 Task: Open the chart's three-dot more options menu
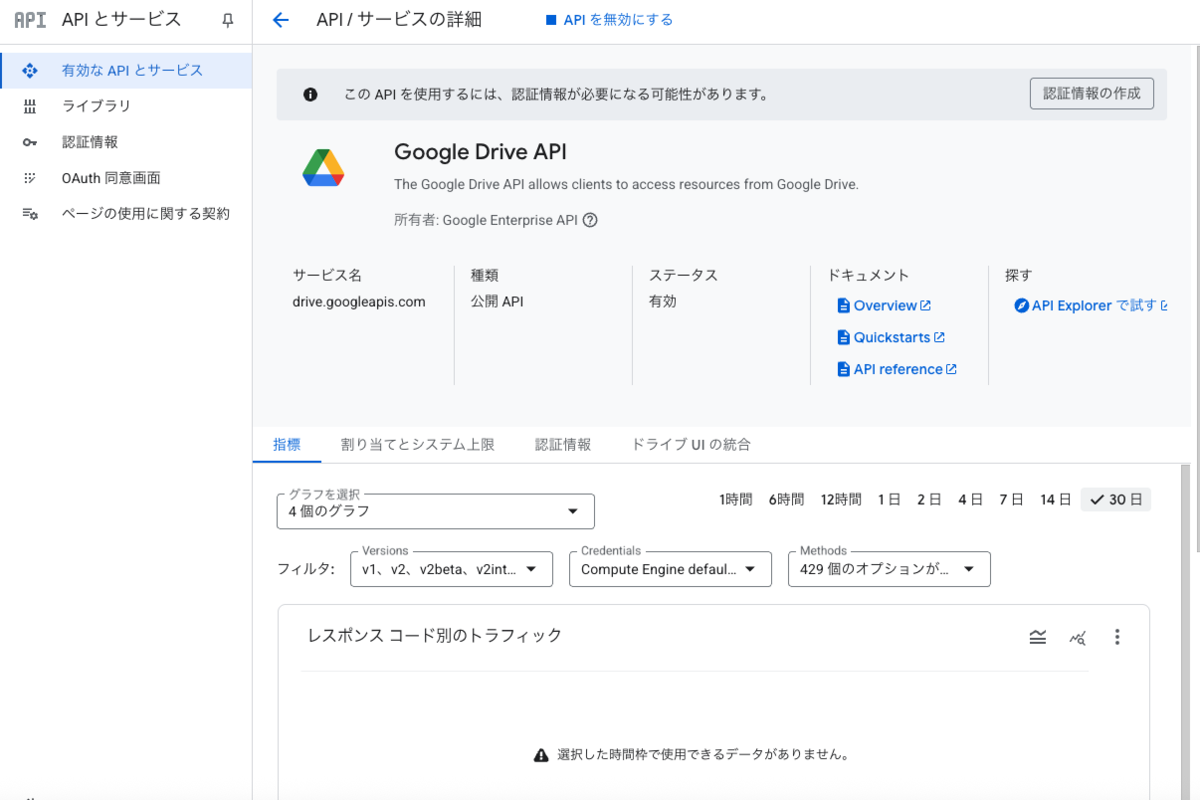pos(1118,637)
